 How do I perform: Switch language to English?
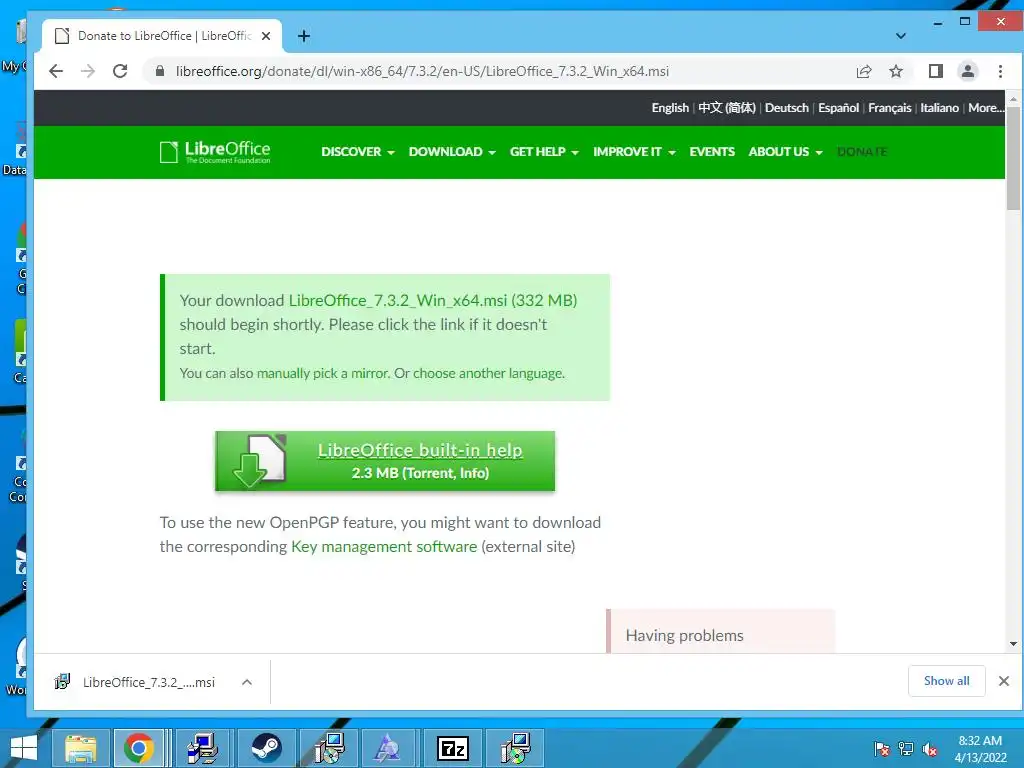[x=670, y=108]
